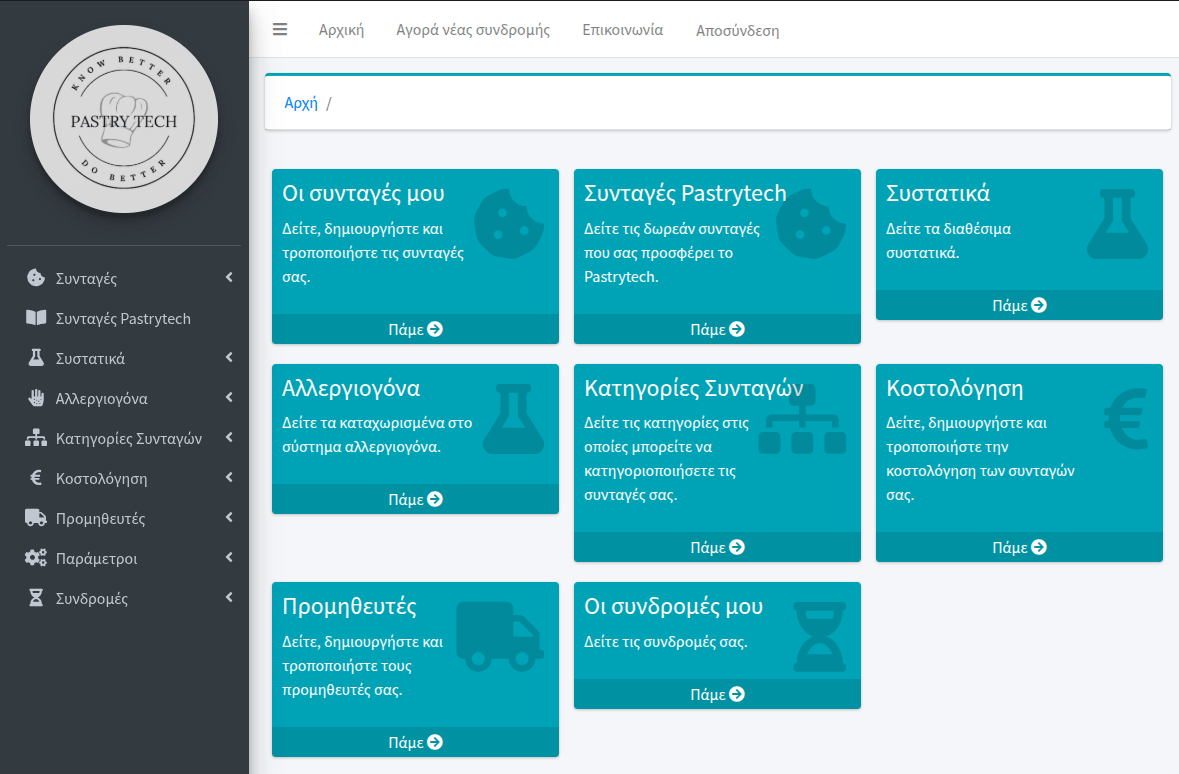Click Πάμε on Οι συνδρομές μου card

click(717, 694)
